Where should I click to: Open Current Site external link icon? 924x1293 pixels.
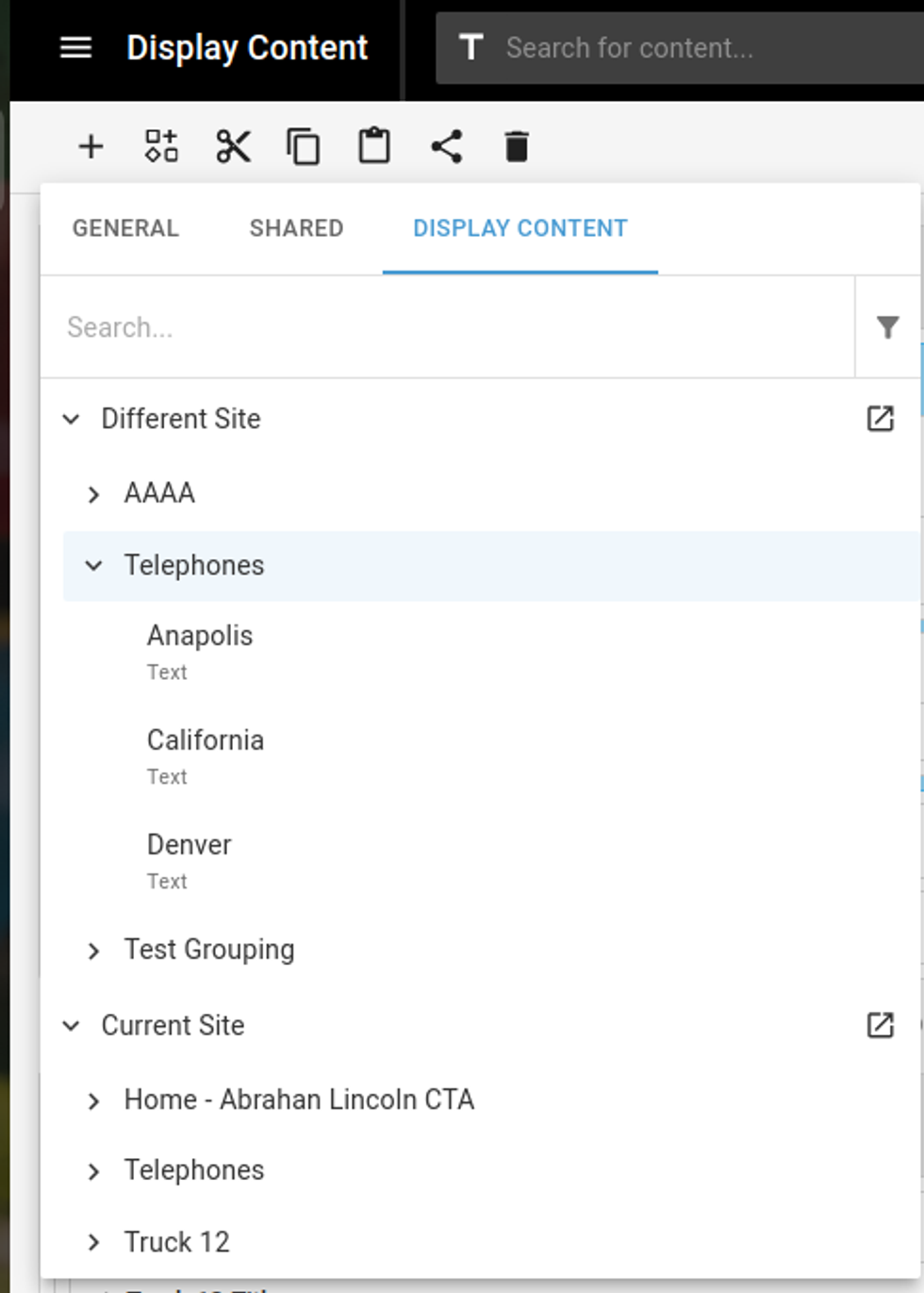coord(880,1025)
